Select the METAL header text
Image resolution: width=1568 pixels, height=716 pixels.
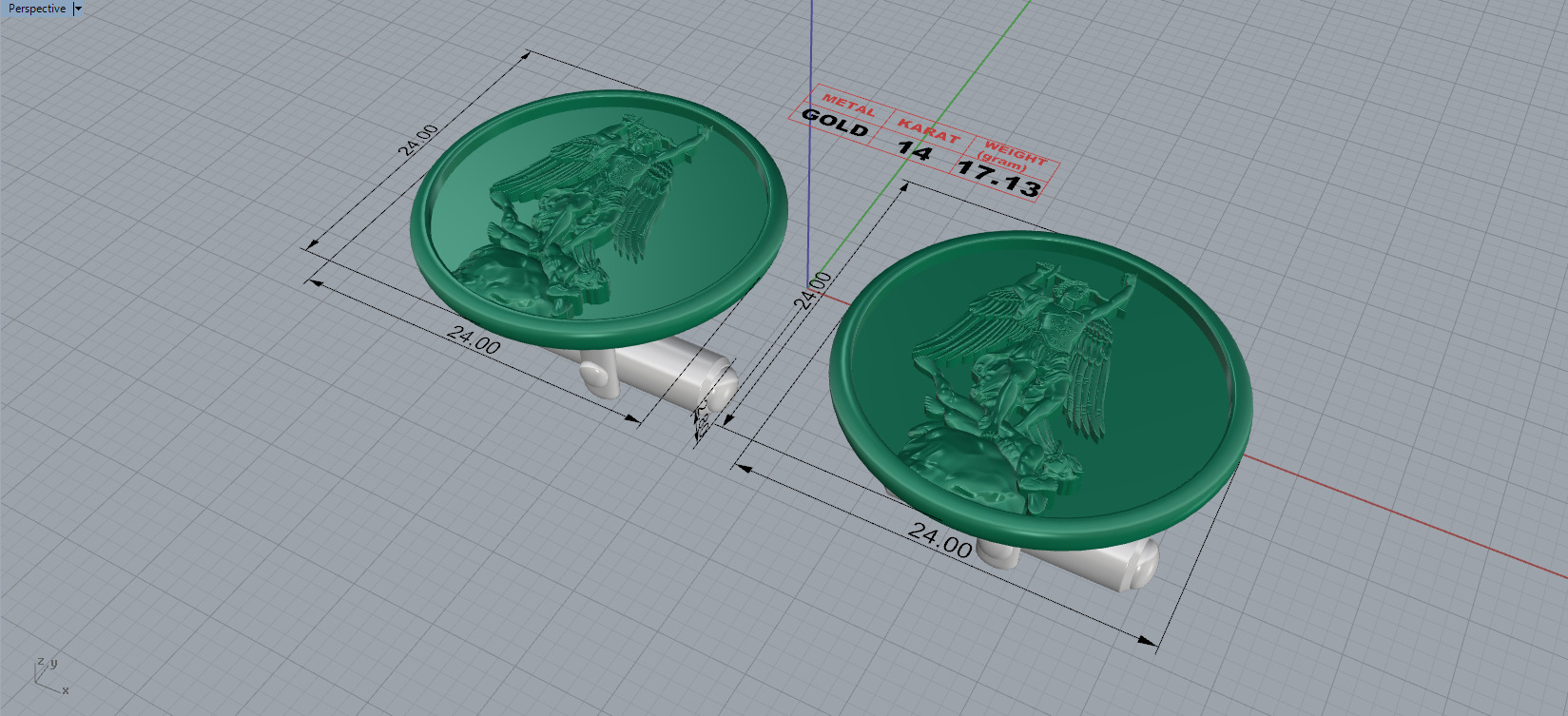click(x=848, y=105)
